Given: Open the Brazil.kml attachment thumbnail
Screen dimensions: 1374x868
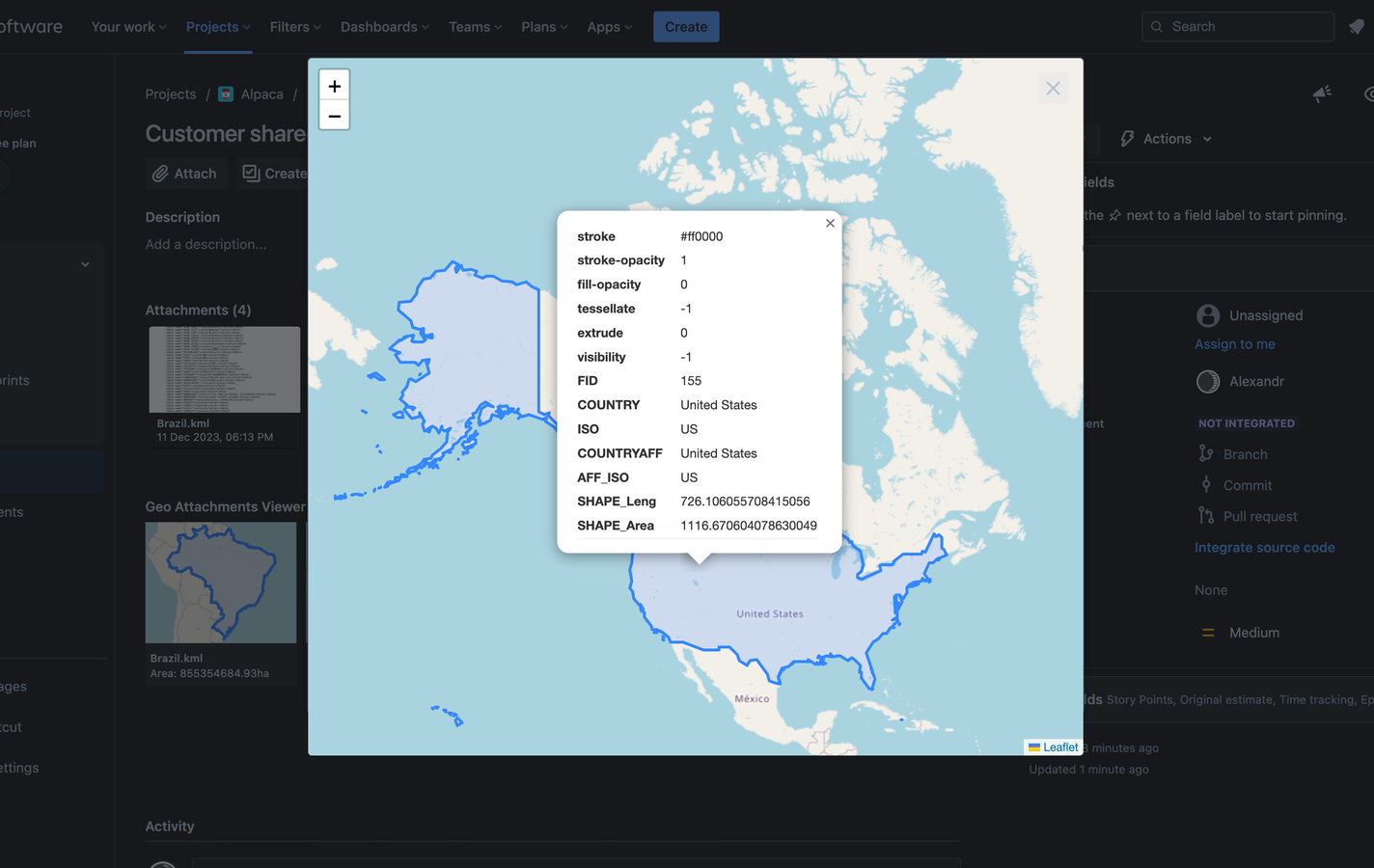Looking at the screenshot, I should click(225, 369).
